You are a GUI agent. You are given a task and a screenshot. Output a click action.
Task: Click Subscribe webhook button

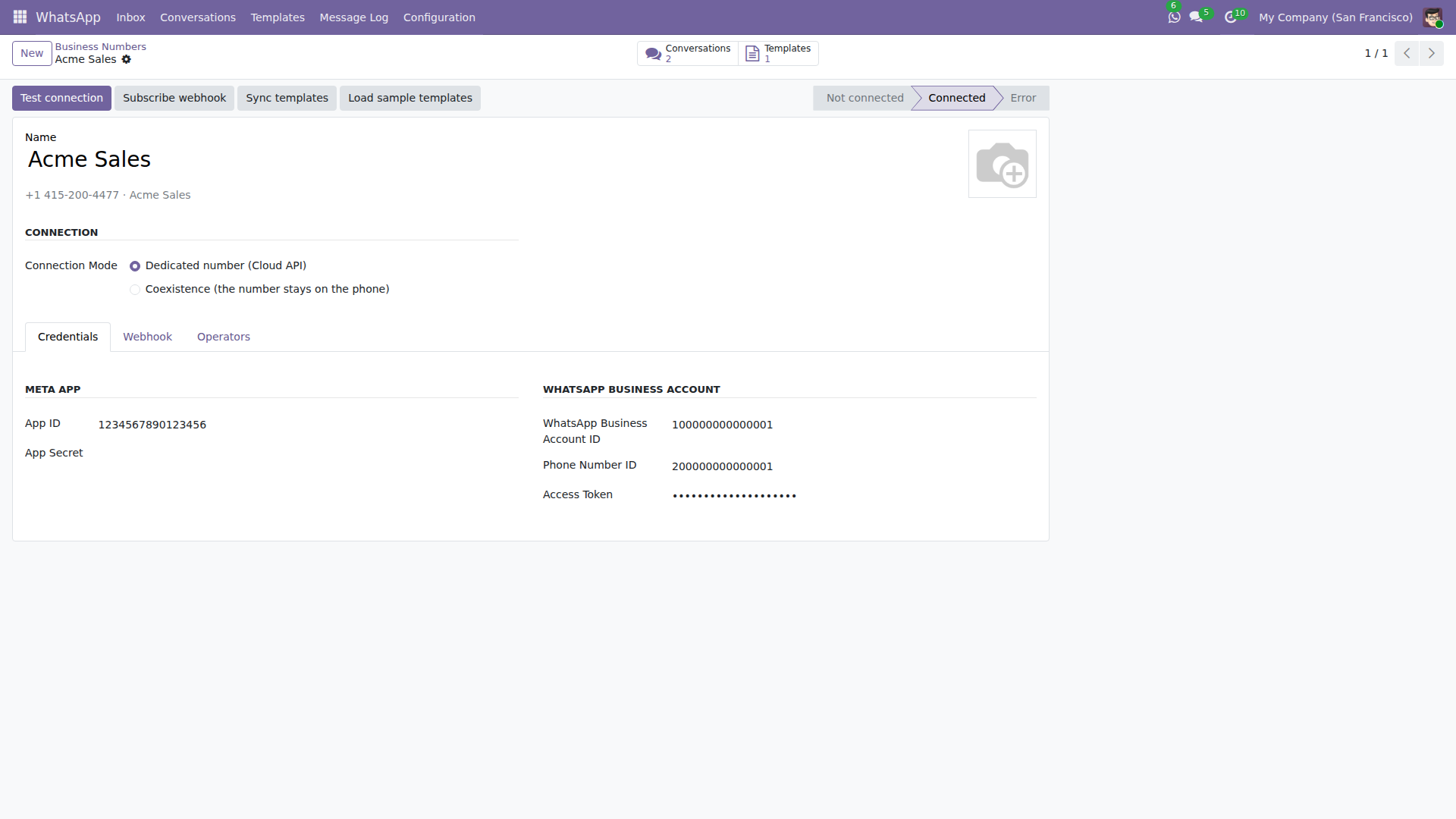tap(174, 98)
